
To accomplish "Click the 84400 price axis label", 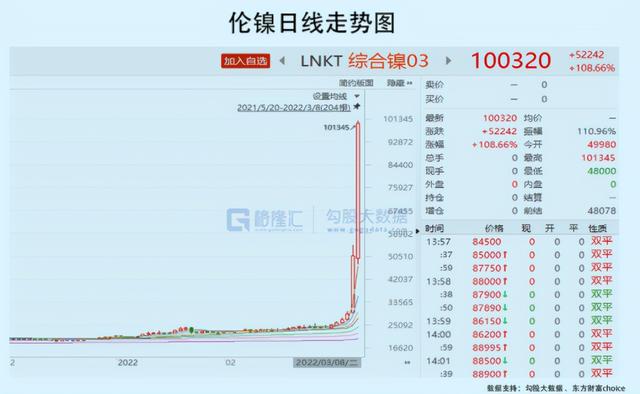I will pyautogui.click(x=400, y=165).
